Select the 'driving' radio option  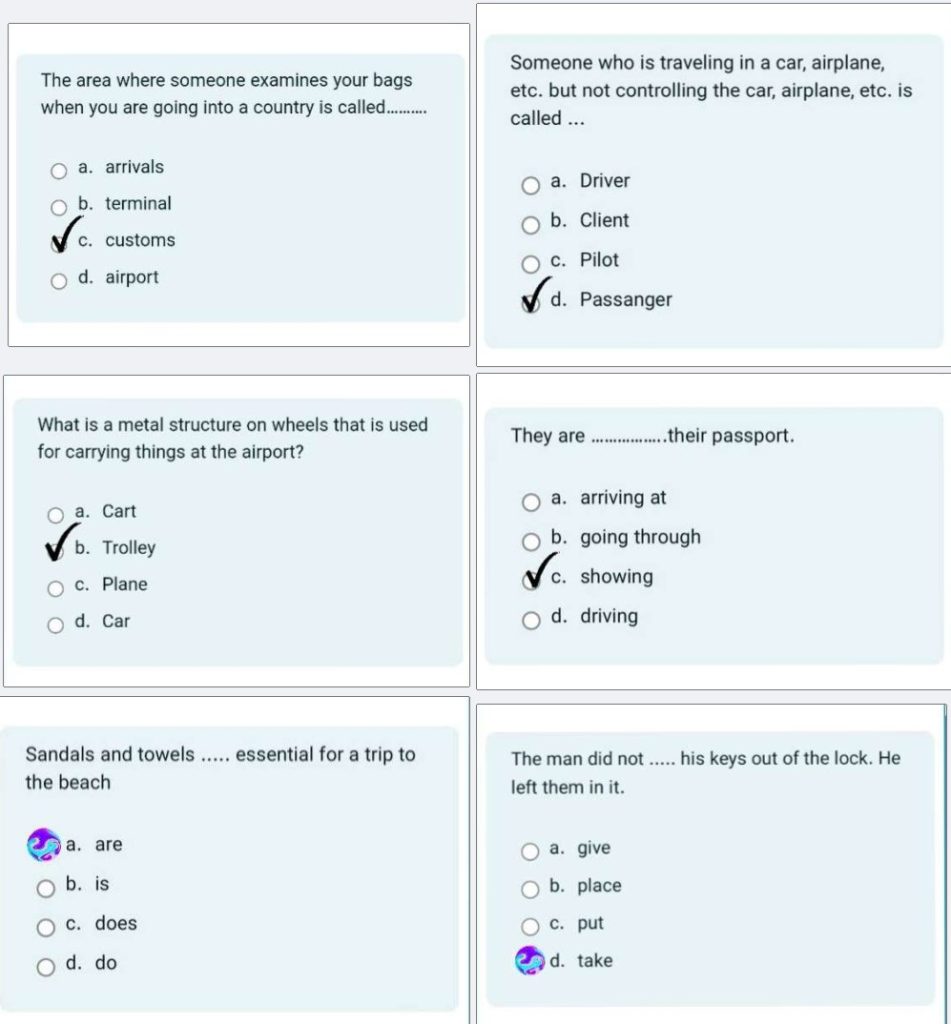click(x=531, y=620)
